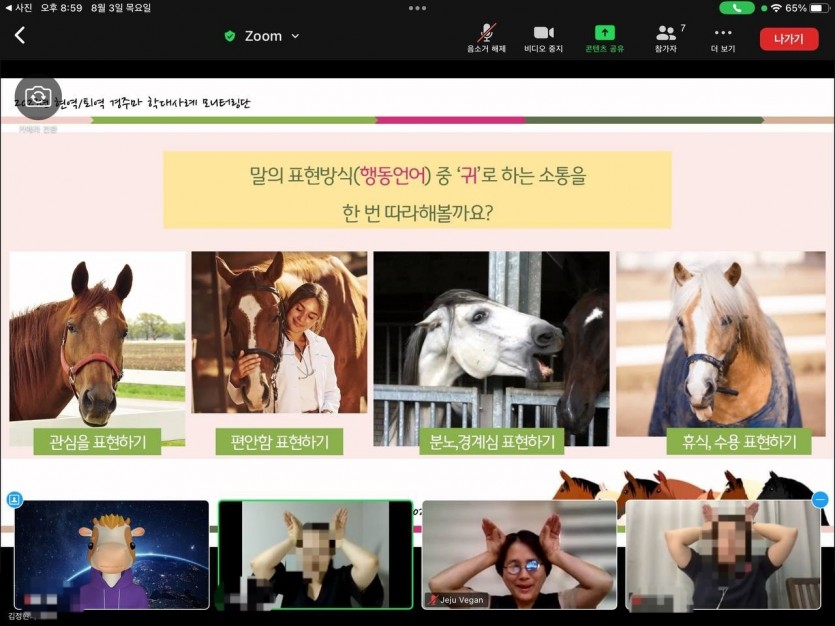
Task: Tap the 분노,경계심 표현하기 label
Action: 492,442
